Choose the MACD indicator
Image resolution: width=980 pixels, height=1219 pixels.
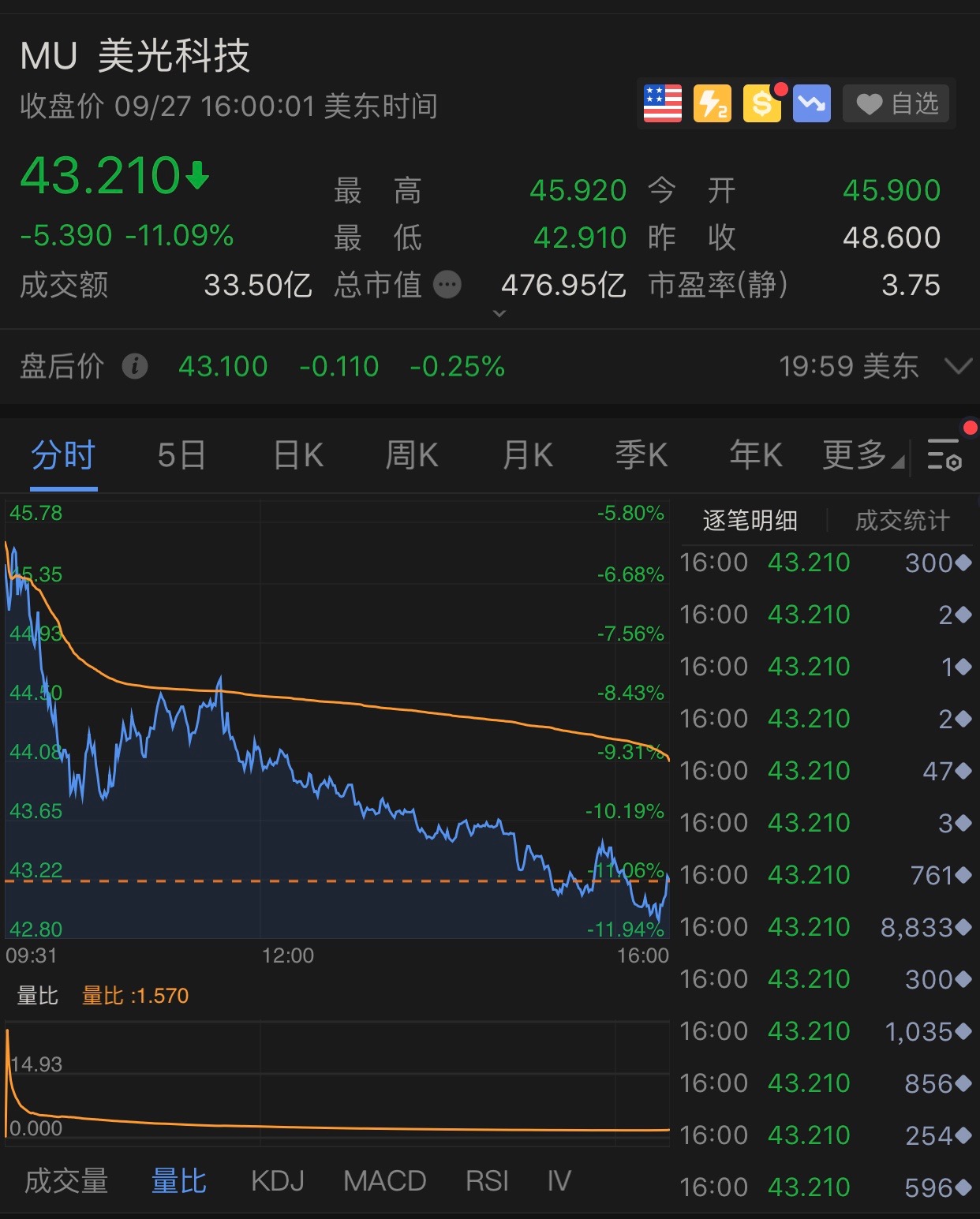(x=385, y=1181)
